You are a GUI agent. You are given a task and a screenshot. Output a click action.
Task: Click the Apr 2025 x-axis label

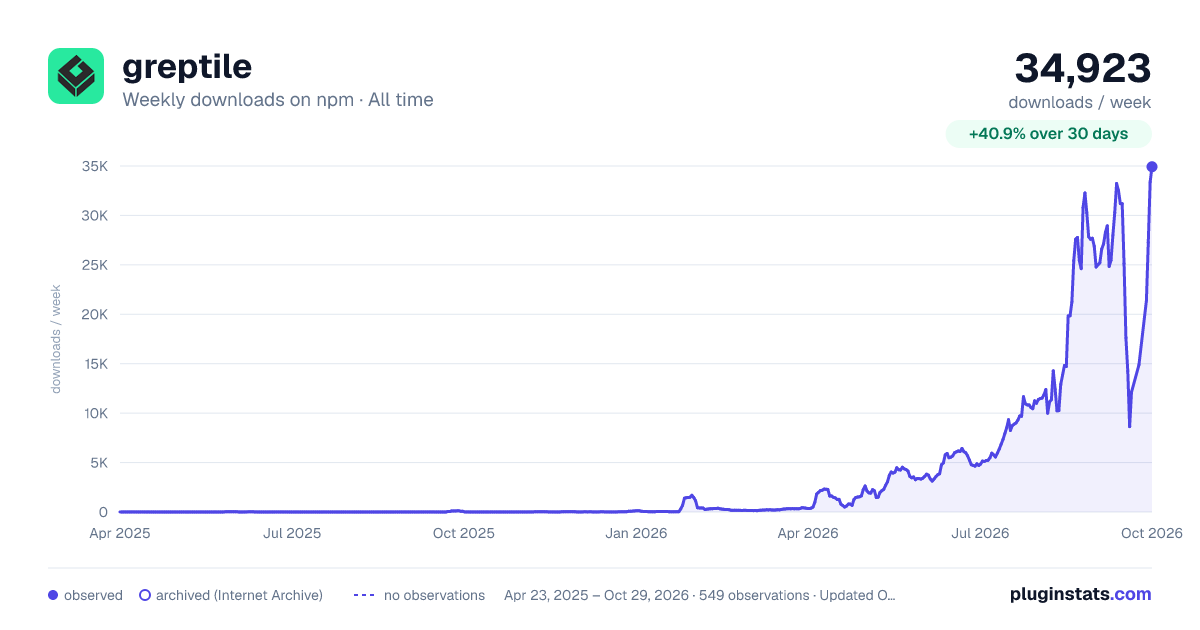[x=120, y=533]
